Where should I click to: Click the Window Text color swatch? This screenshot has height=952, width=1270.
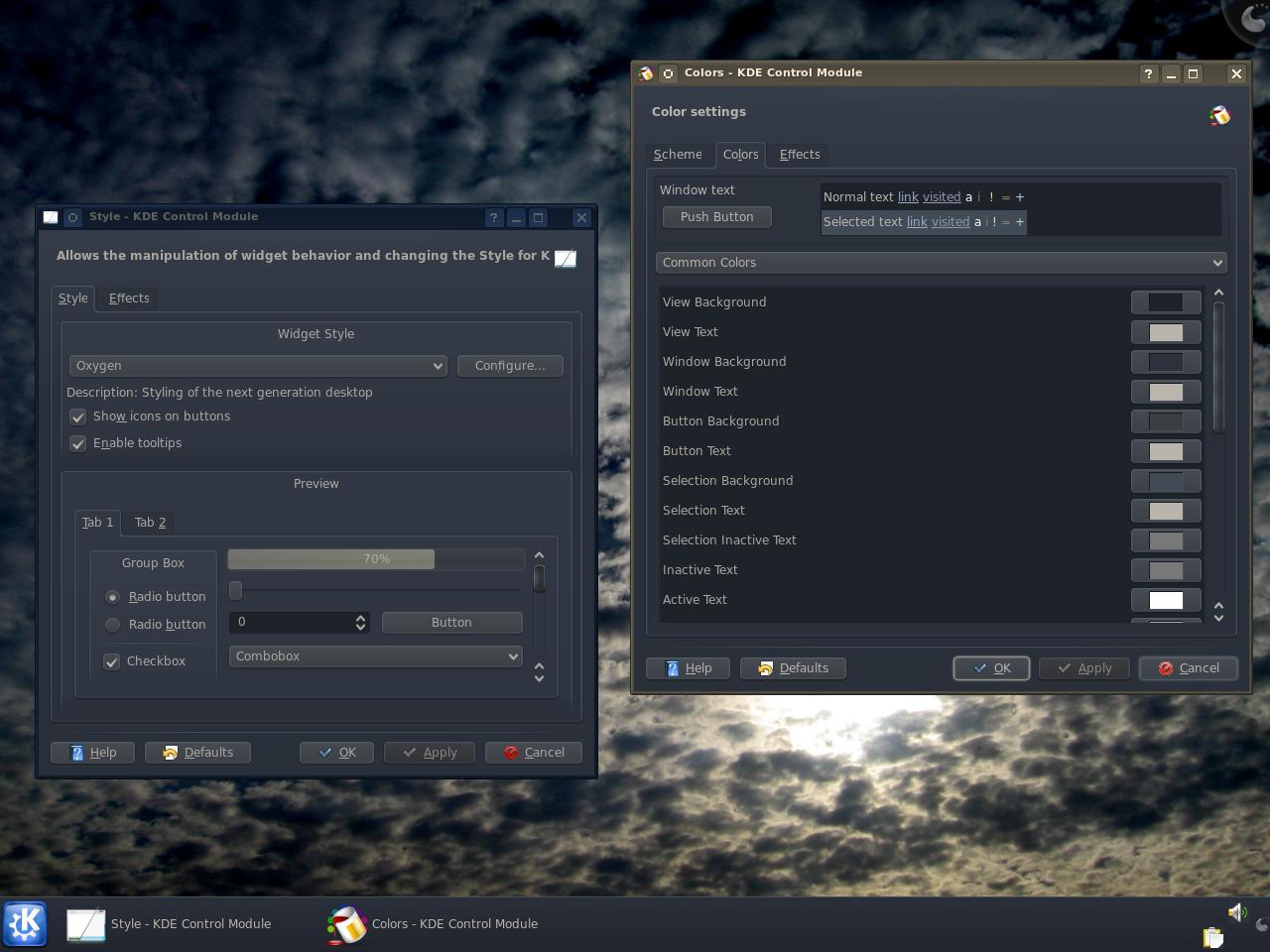point(1166,392)
